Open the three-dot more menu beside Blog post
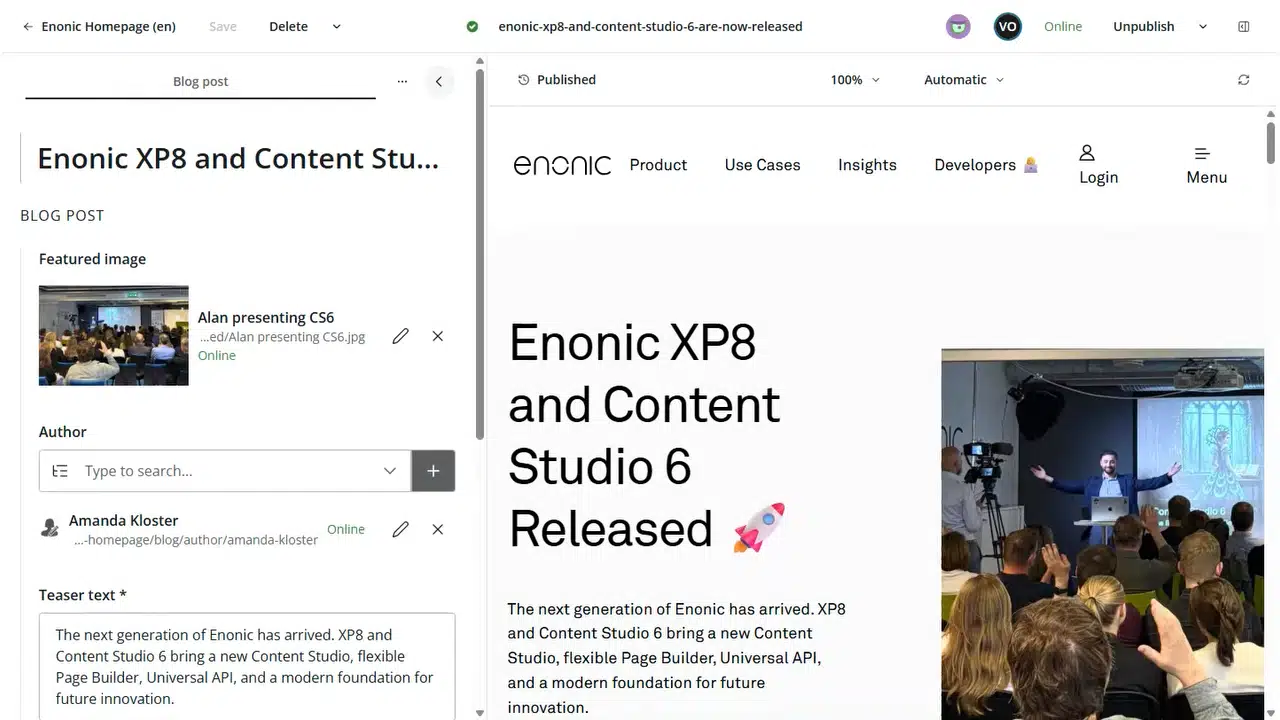 (x=402, y=82)
